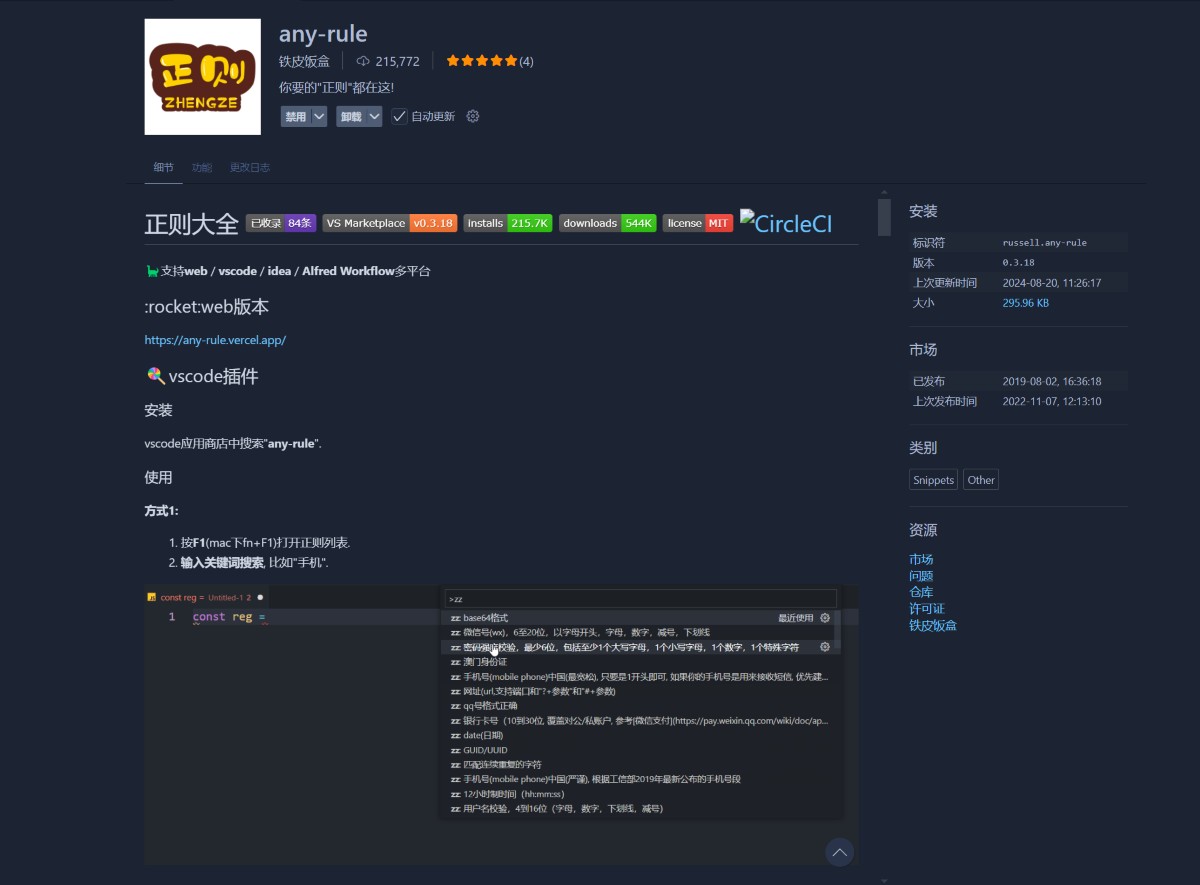Viewport: 1200px width, 885px height.
Task: Click the readme scrollbar up arrow
Action: 884,191
